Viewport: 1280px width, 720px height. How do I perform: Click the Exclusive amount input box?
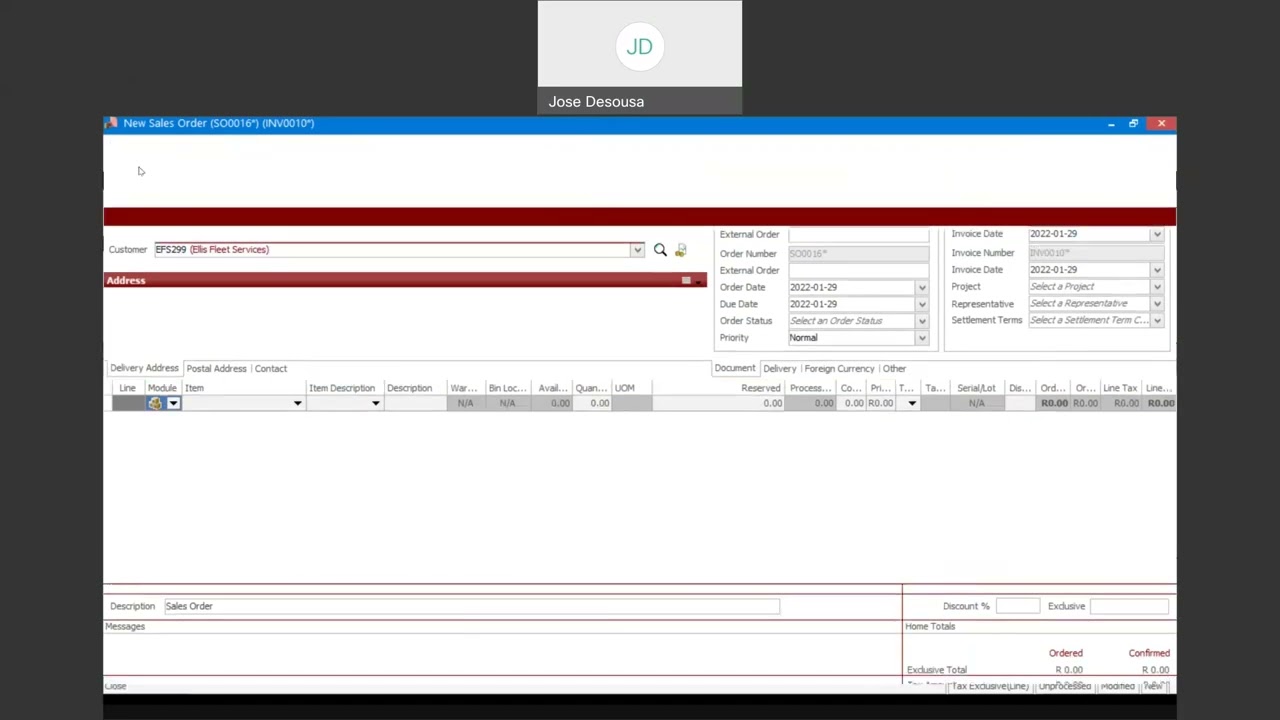pyautogui.click(x=1129, y=606)
